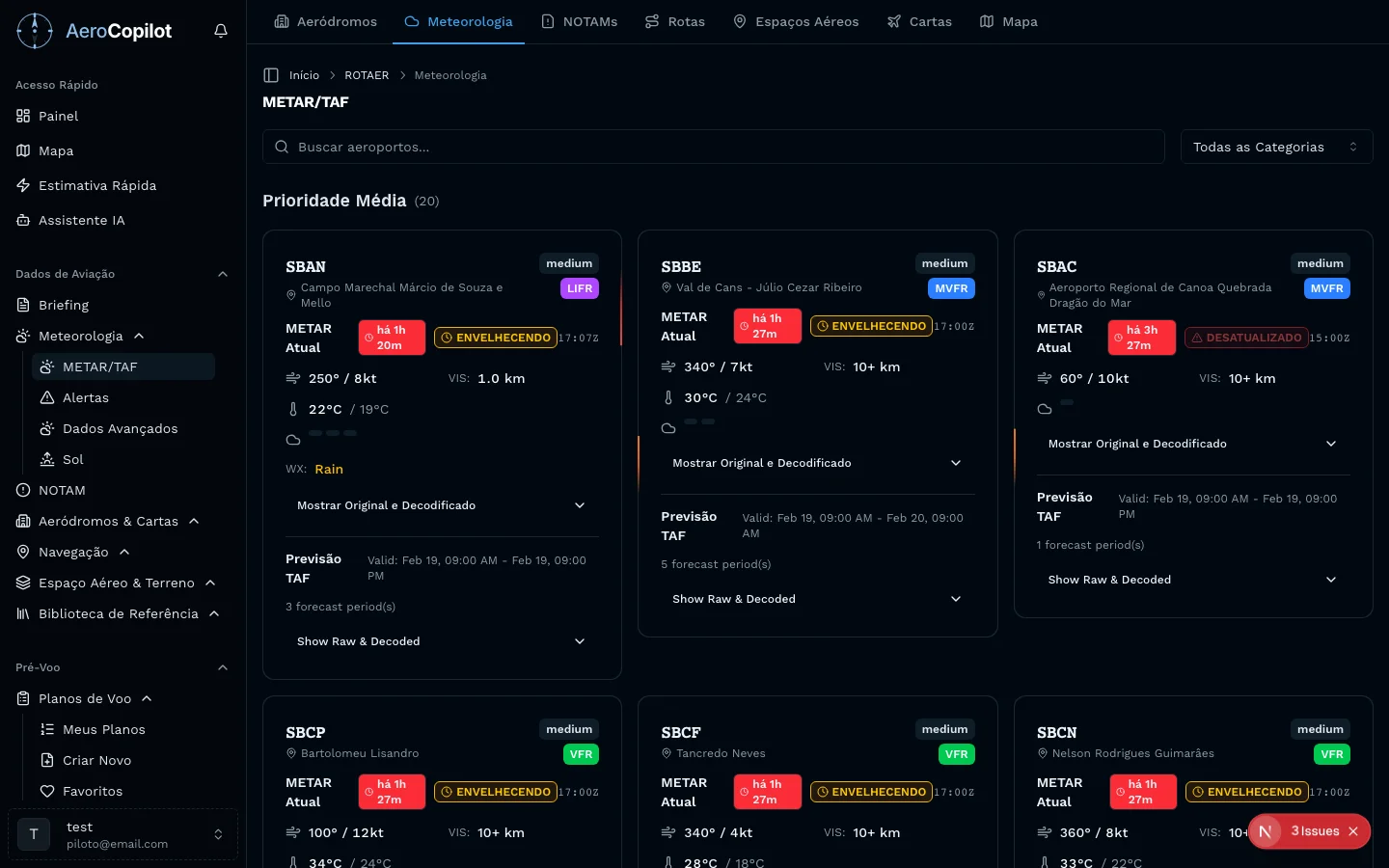Viewport: 1389px width, 868px height.
Task: Switch to the Espaços Aéreos tab
Action: 796,21
